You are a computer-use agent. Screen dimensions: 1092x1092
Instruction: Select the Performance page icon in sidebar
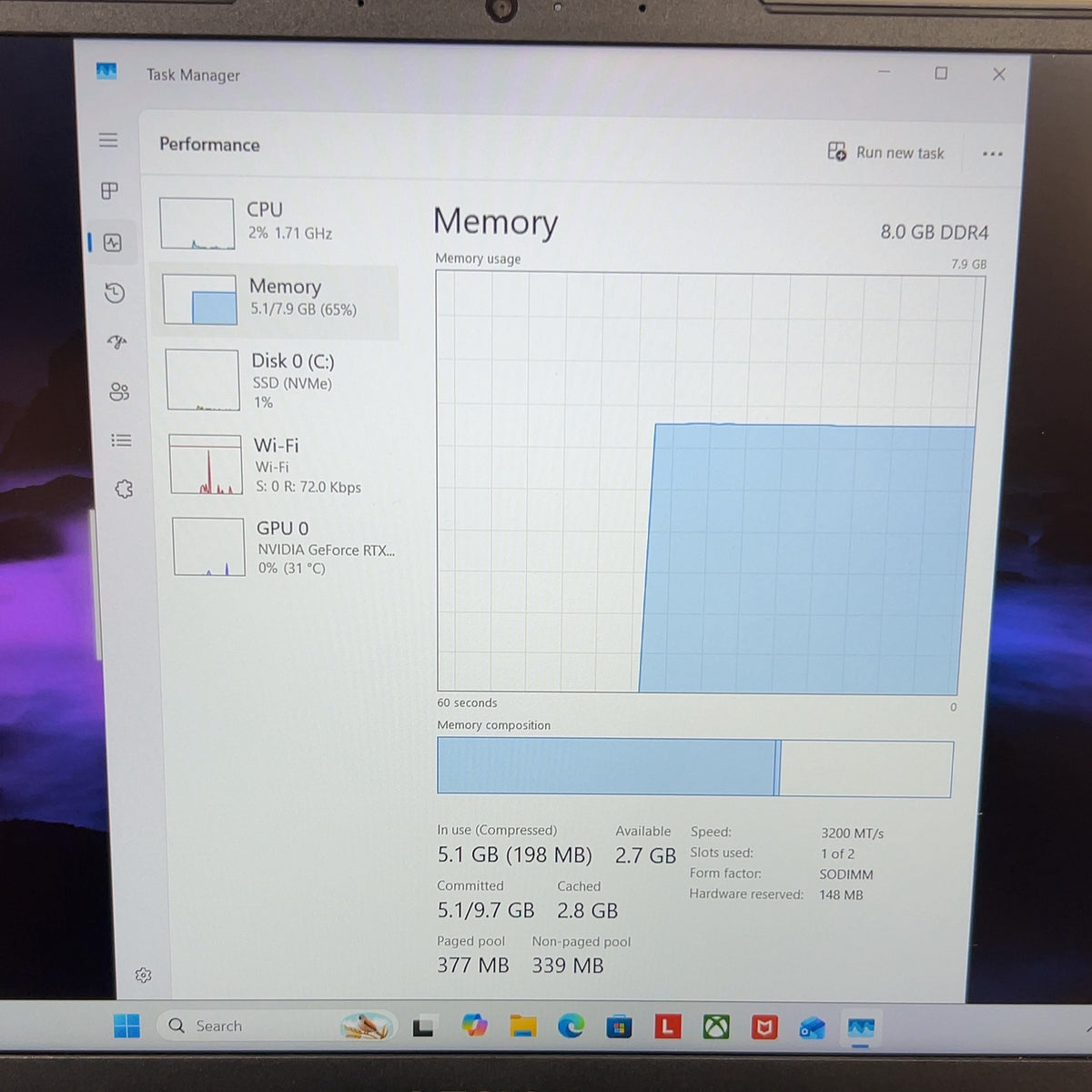[x=113, y=243]
